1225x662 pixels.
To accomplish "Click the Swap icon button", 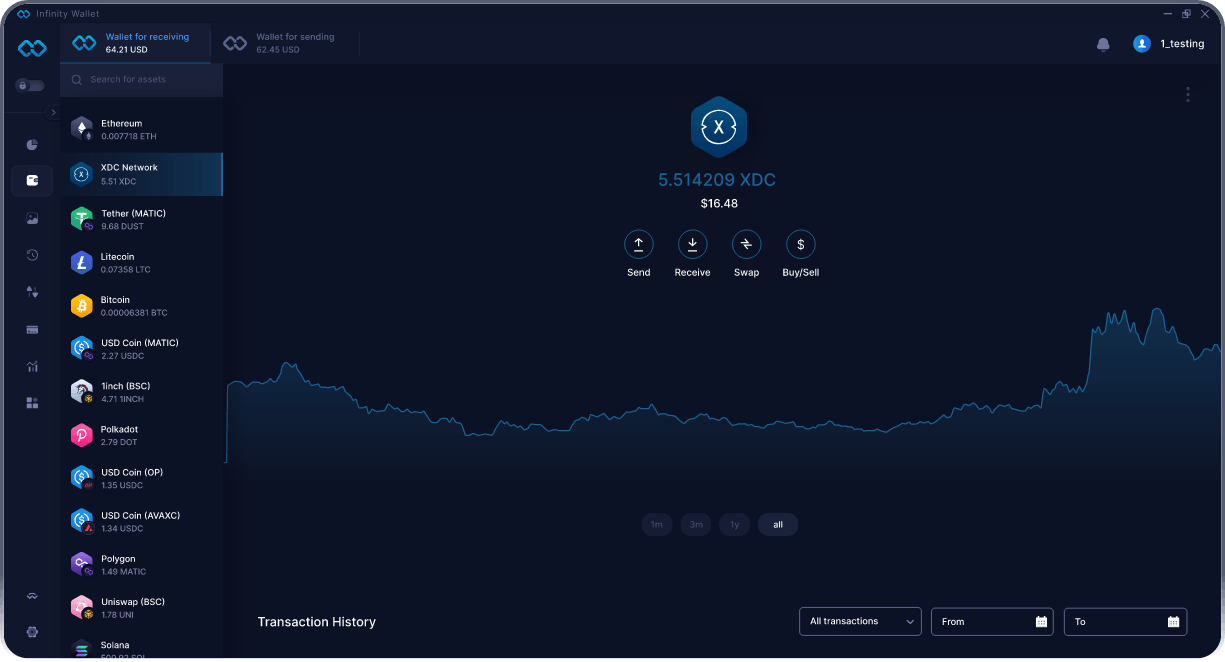I will (747, 244).
